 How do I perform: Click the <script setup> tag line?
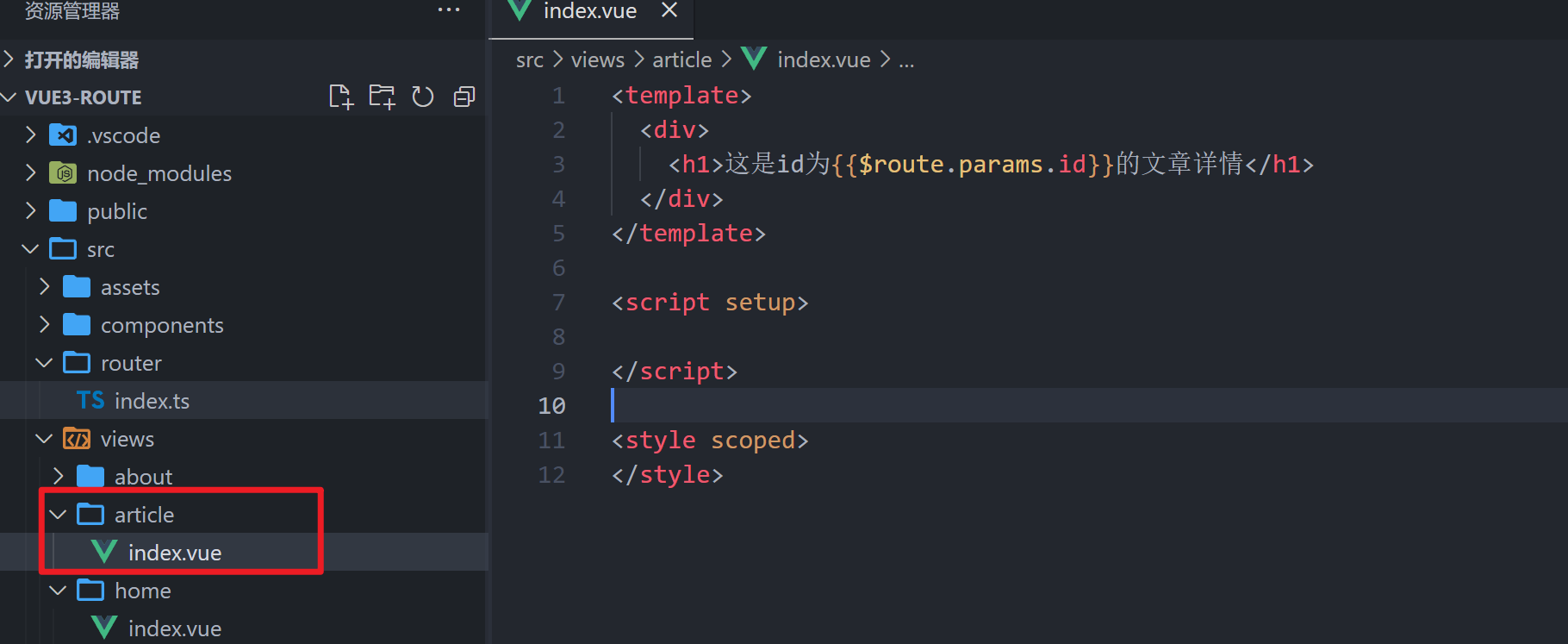click(710, 303)
